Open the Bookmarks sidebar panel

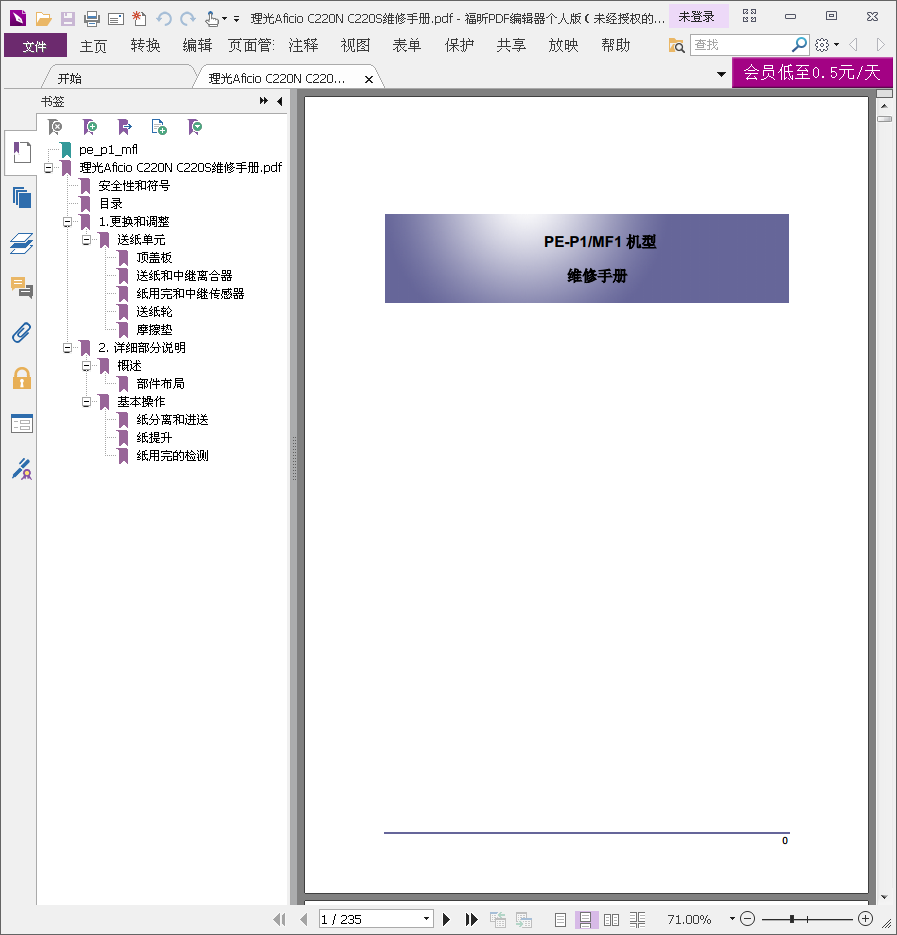click(x=22, y=152)
